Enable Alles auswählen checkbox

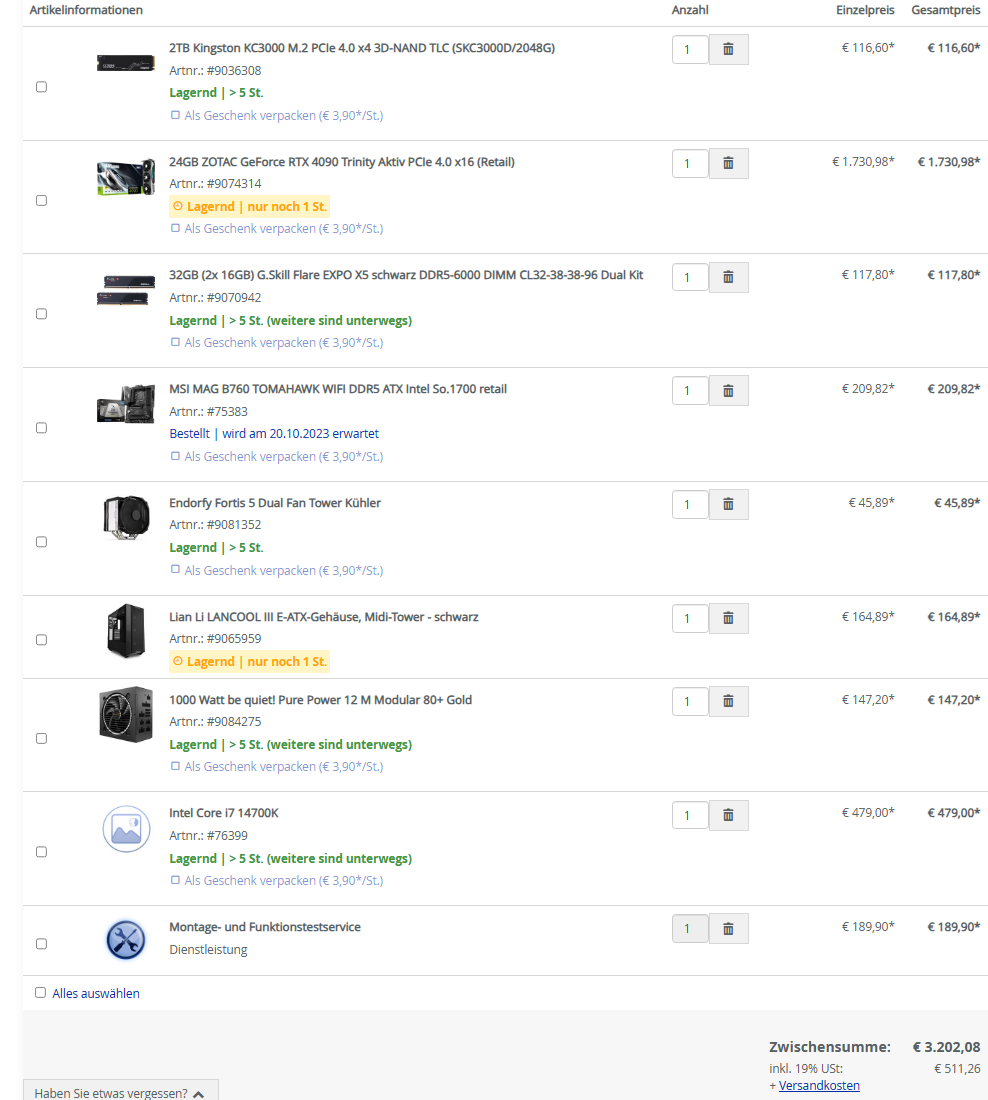coord(41,993)
